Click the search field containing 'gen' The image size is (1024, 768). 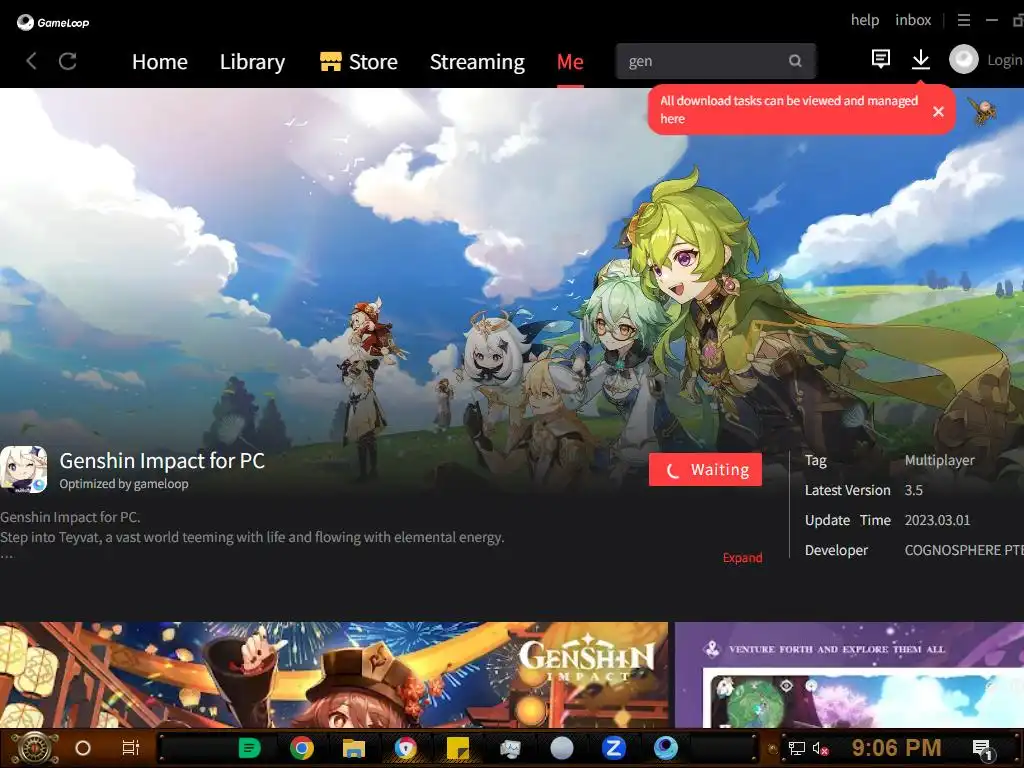(716, 61)
